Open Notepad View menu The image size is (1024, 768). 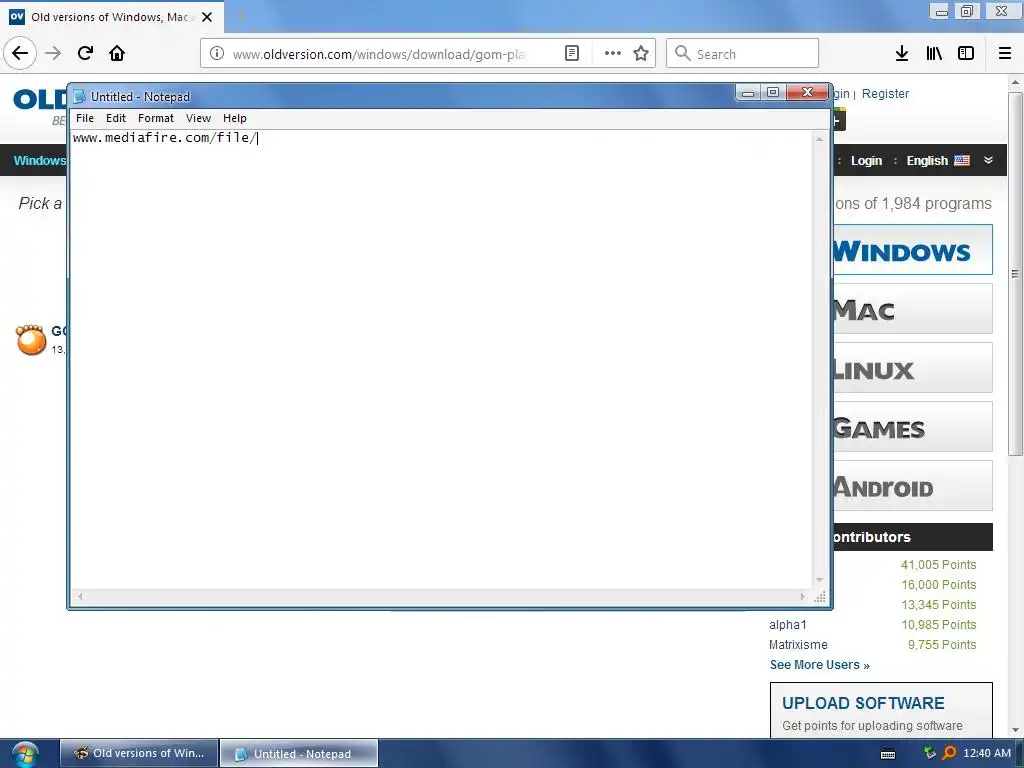pos(198,118)
